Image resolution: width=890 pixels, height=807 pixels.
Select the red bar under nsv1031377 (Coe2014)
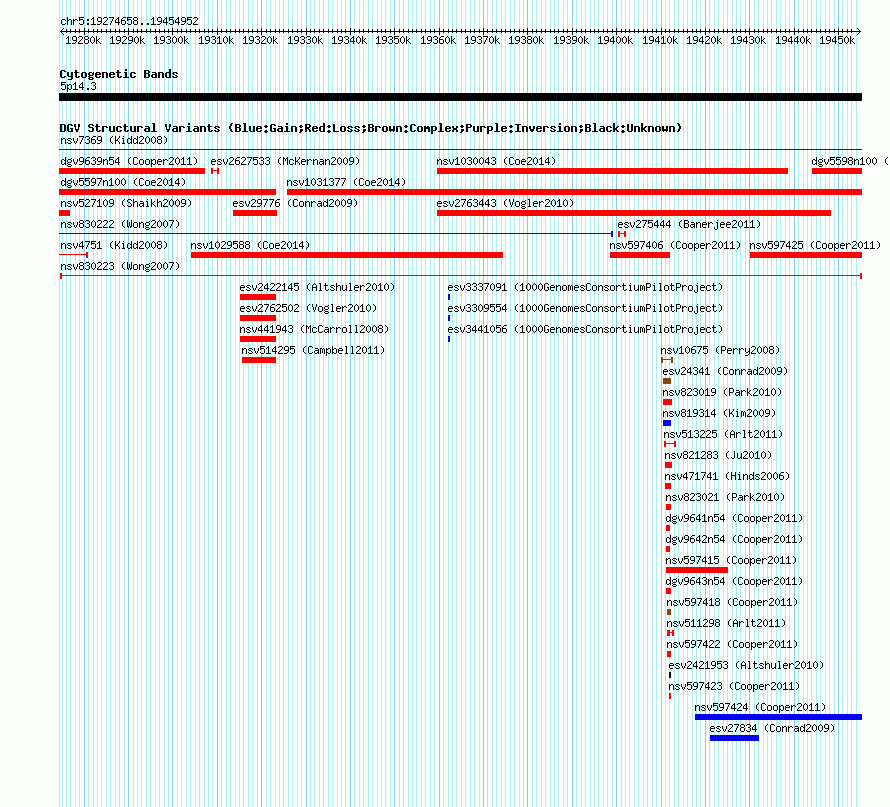click(574, 192)
